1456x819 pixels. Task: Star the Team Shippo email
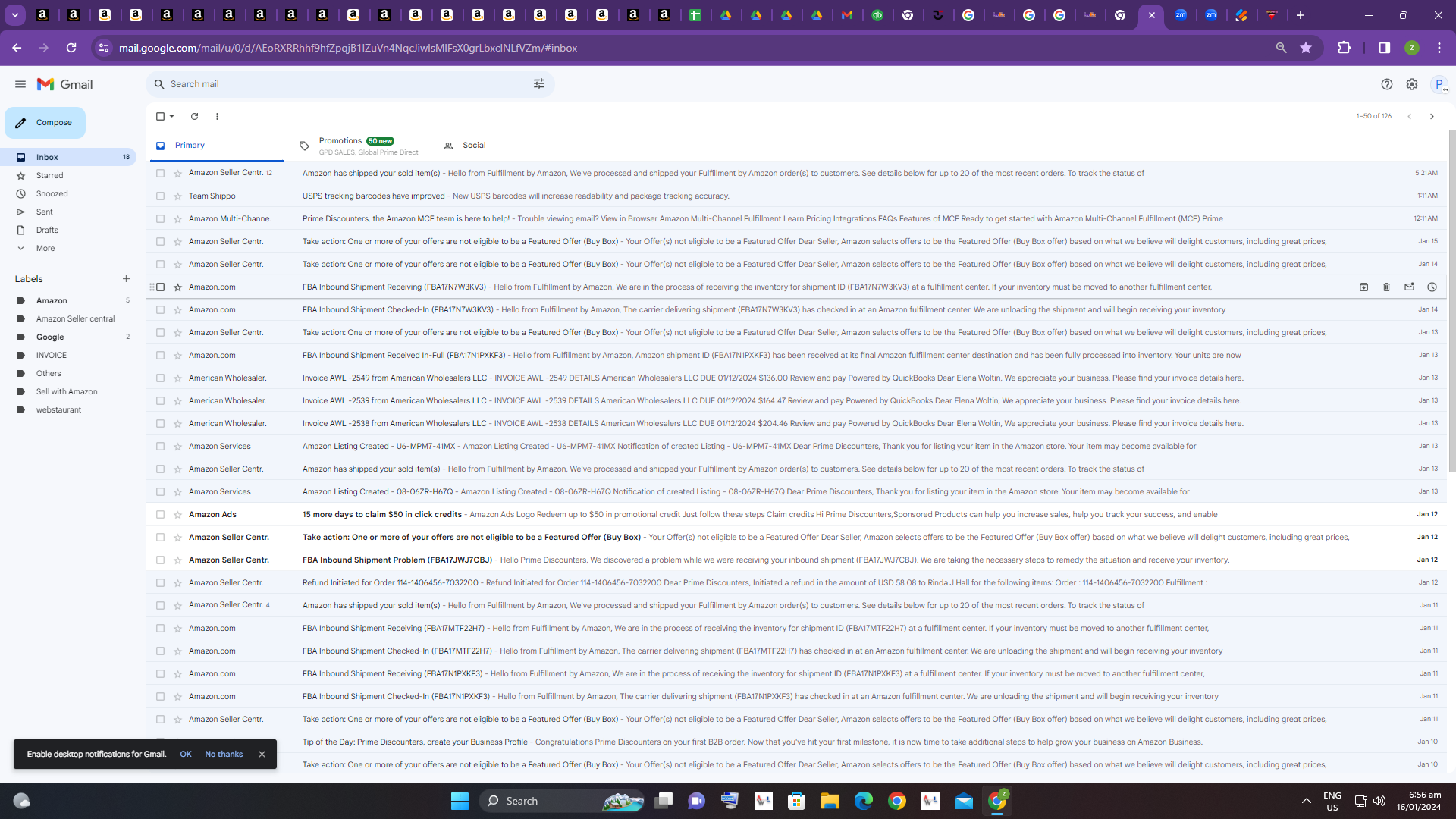177,196
